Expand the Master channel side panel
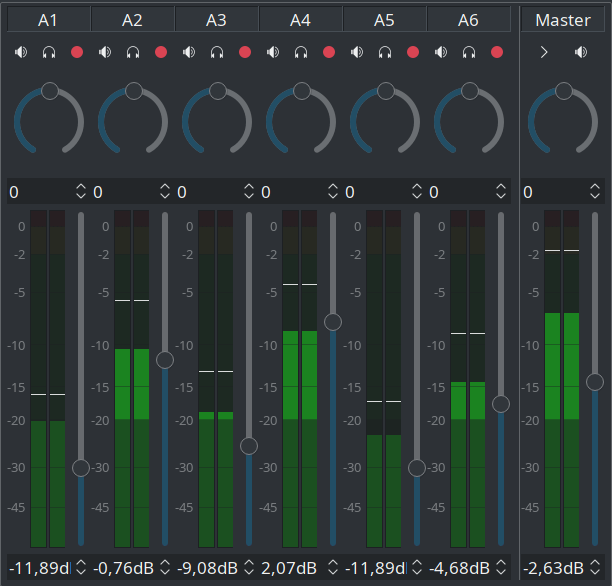 tap(544, 52)
